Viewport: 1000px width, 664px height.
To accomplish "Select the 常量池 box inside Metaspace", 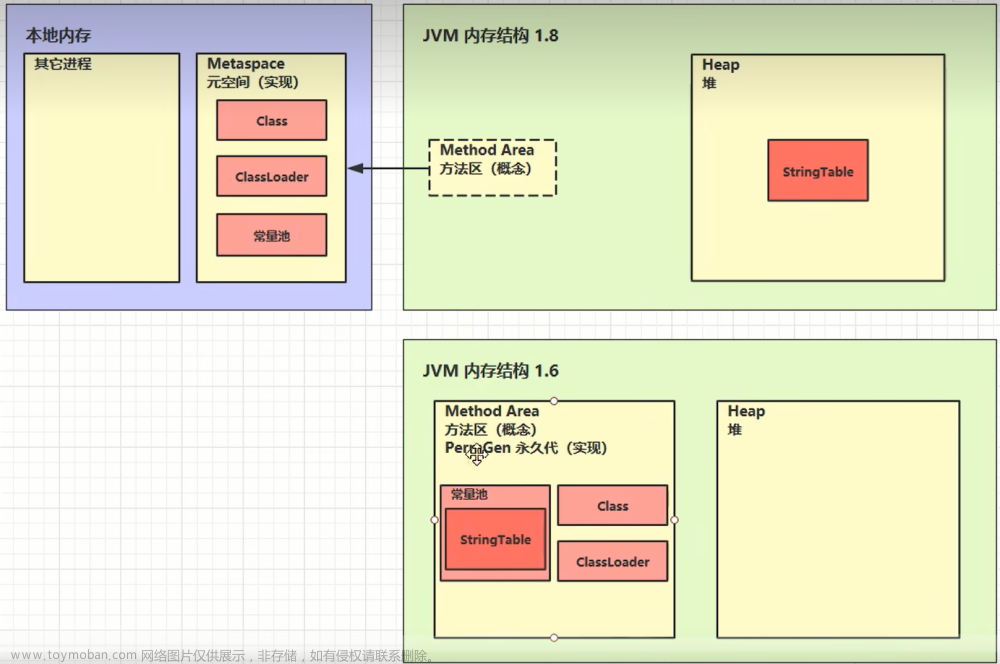I will (x=272, y=235).
